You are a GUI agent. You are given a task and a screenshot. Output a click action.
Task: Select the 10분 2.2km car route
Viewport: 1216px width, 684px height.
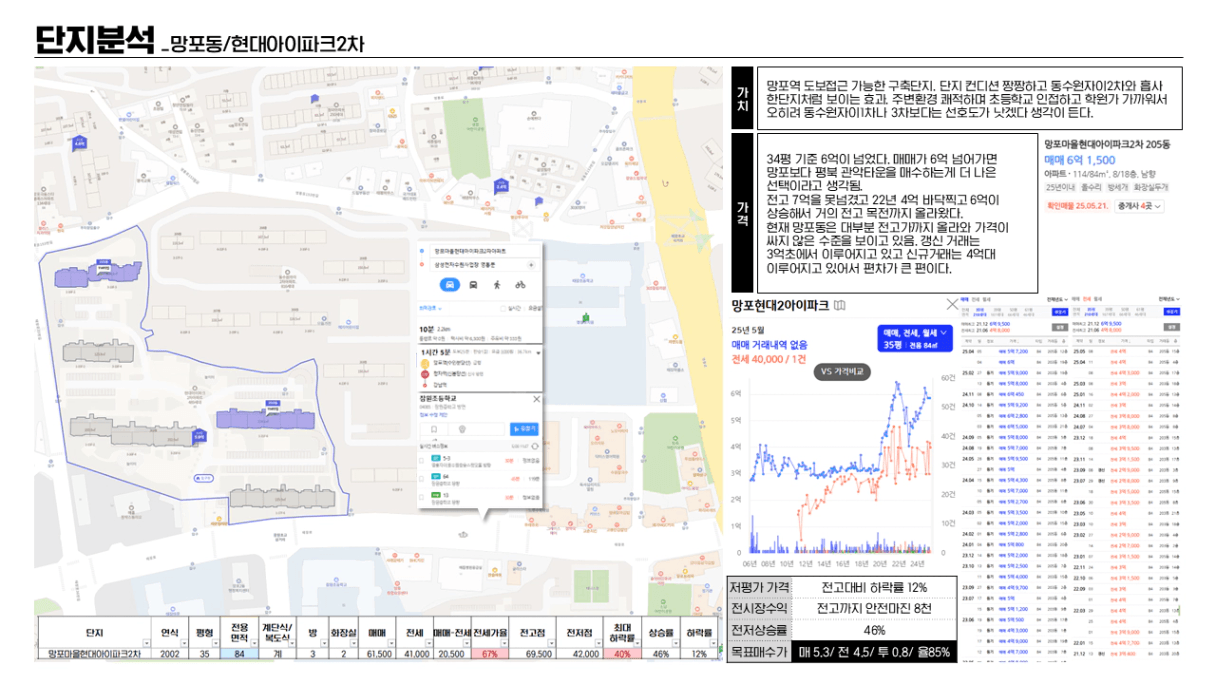480,333
